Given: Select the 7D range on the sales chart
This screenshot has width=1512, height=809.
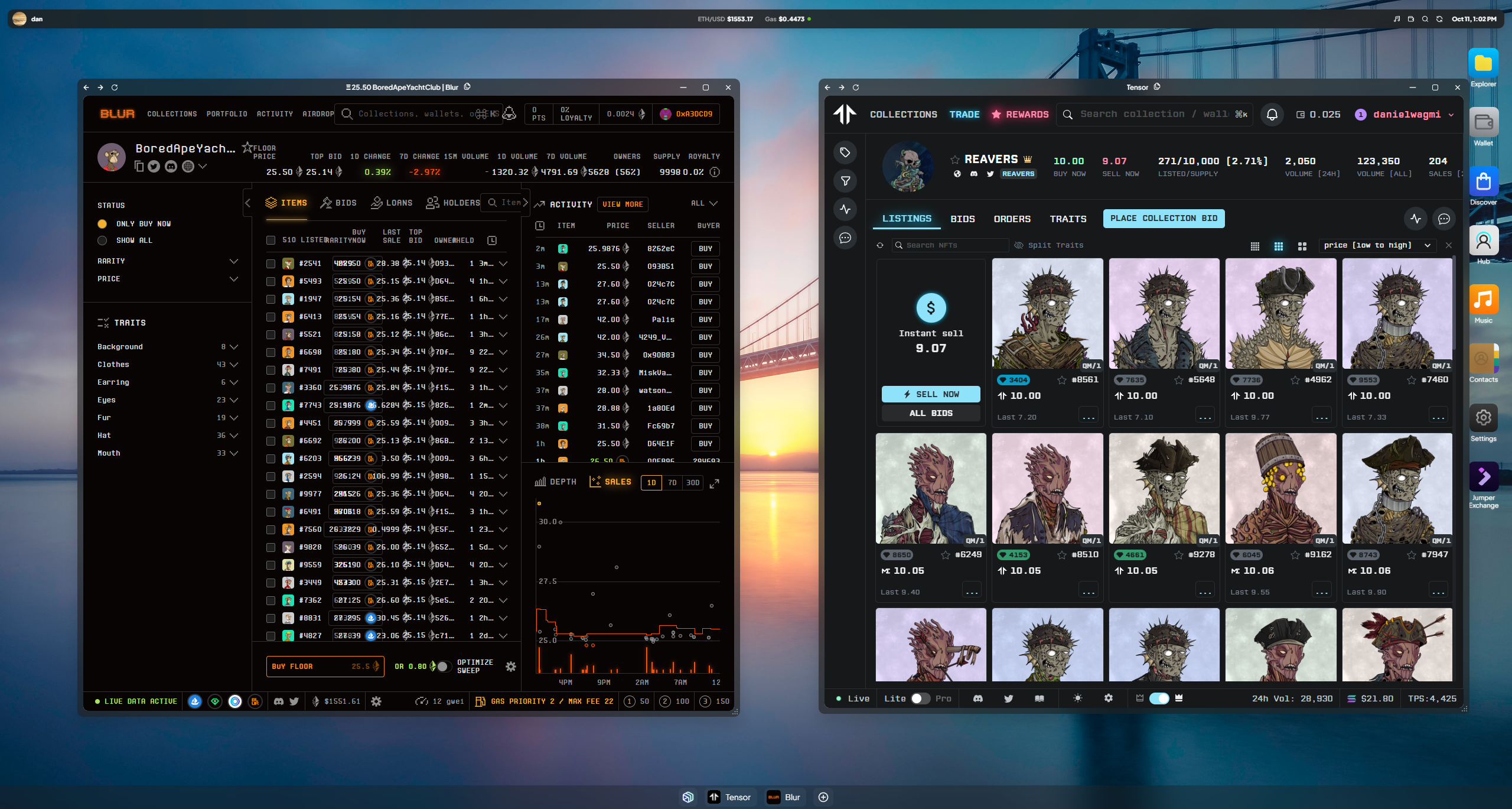Looking at the screenshot, I should click(672, 483).
